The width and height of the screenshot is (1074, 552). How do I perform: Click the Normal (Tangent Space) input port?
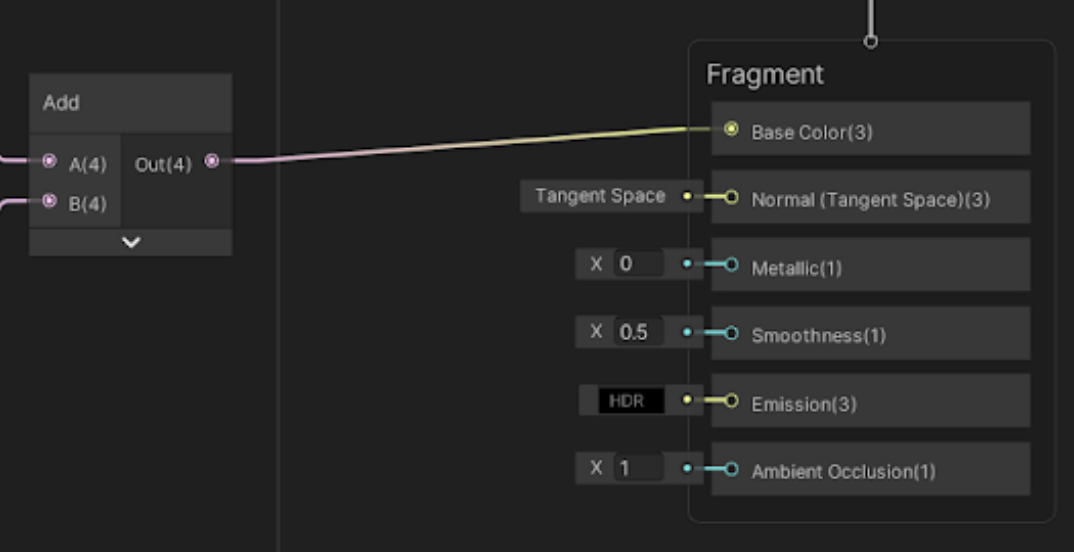coord(731,197)
